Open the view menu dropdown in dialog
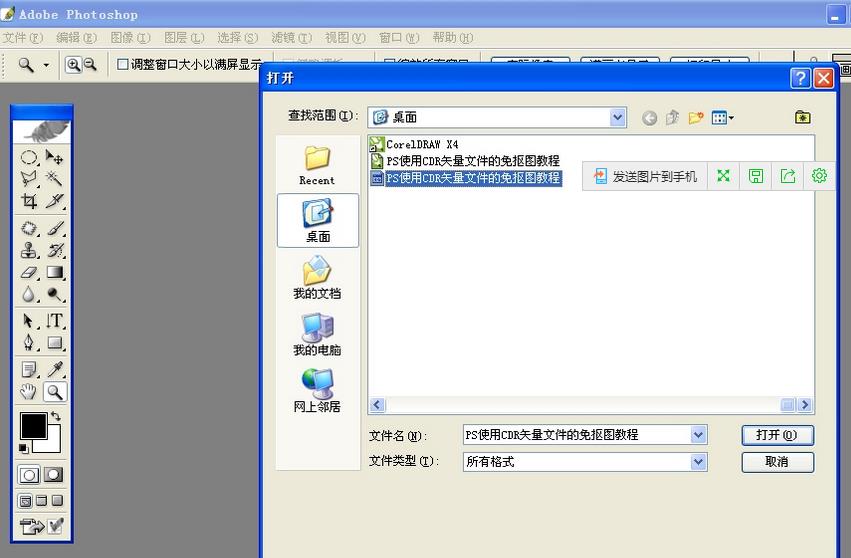 [x=722, y=117]
